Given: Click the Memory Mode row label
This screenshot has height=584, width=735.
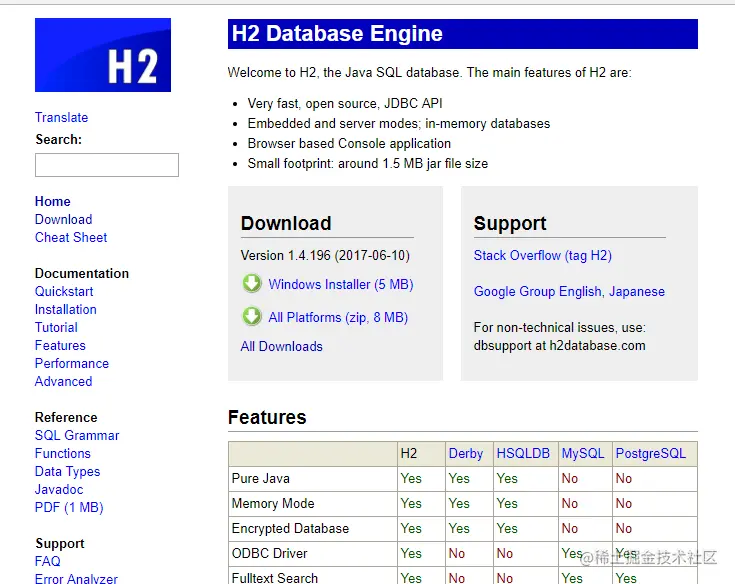Looking at the screenshot, I should [x=273, y=503].
